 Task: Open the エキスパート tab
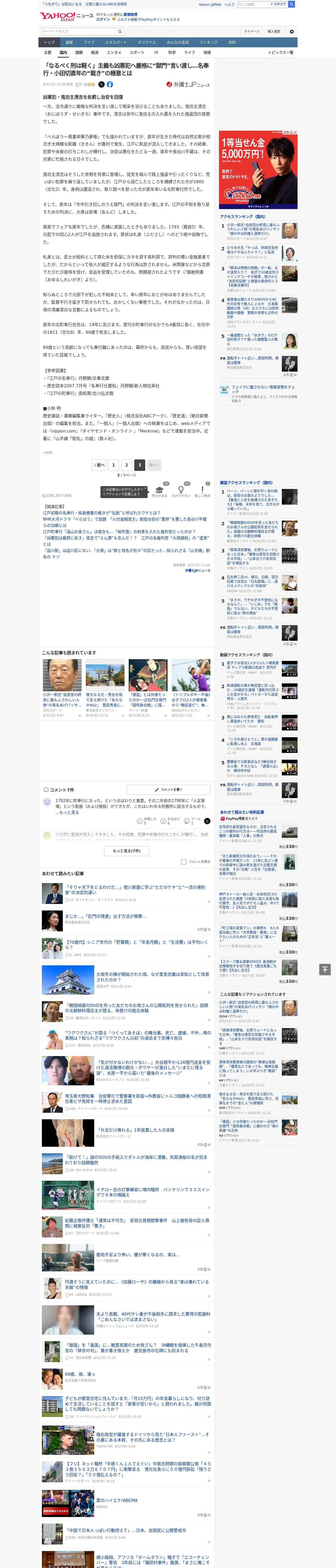(x=116, y=43)
